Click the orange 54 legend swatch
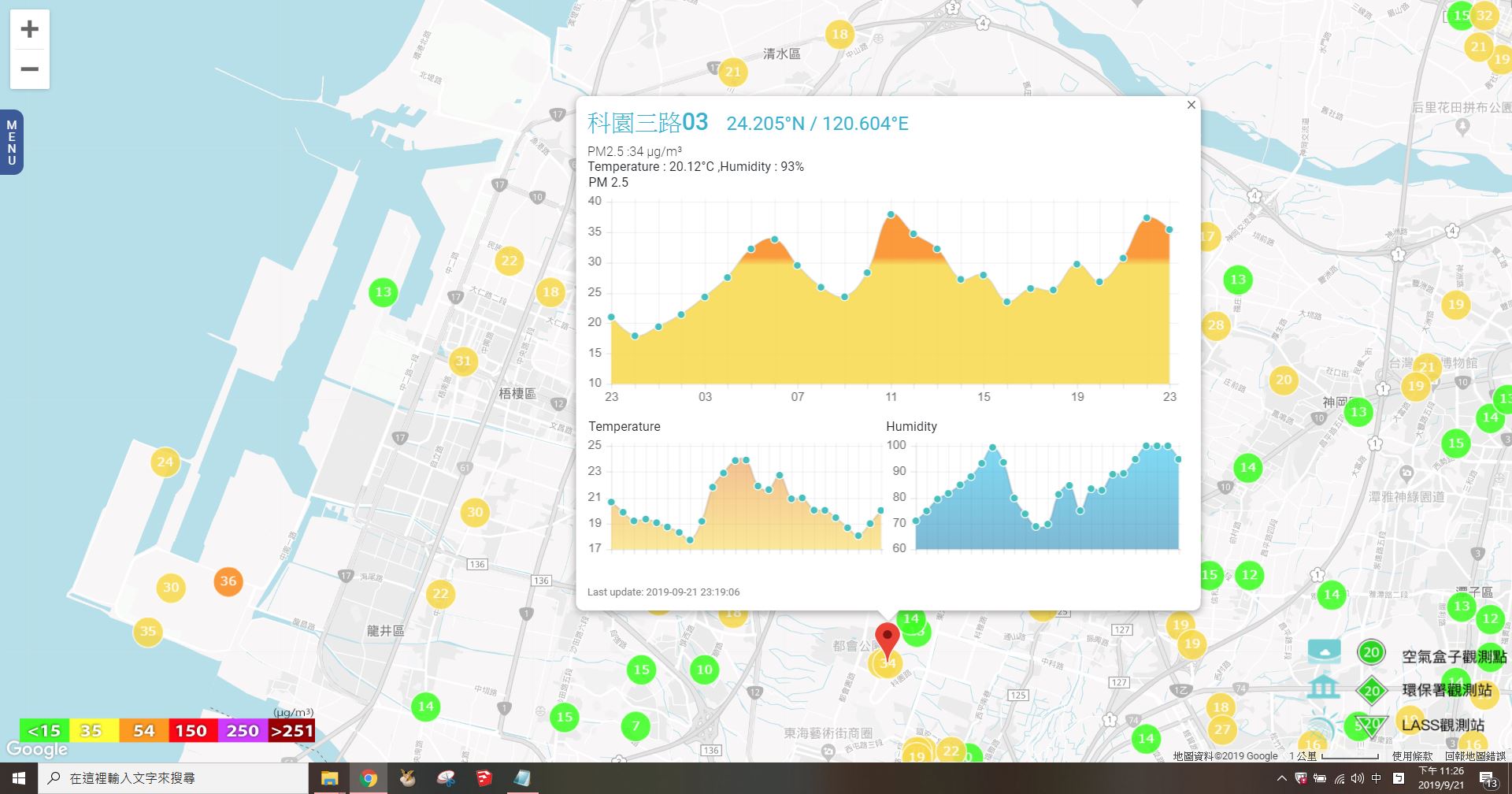The height and width of the screenshot is (794, 1512). 143,731
